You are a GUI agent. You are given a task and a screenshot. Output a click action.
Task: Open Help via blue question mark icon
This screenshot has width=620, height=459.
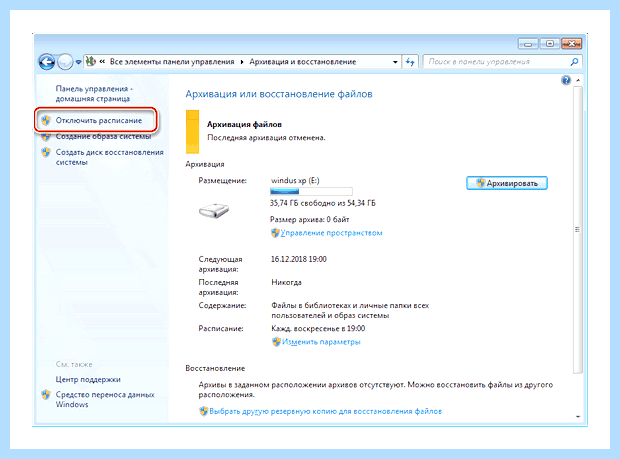pyautogui.click(x=566, y=80)
